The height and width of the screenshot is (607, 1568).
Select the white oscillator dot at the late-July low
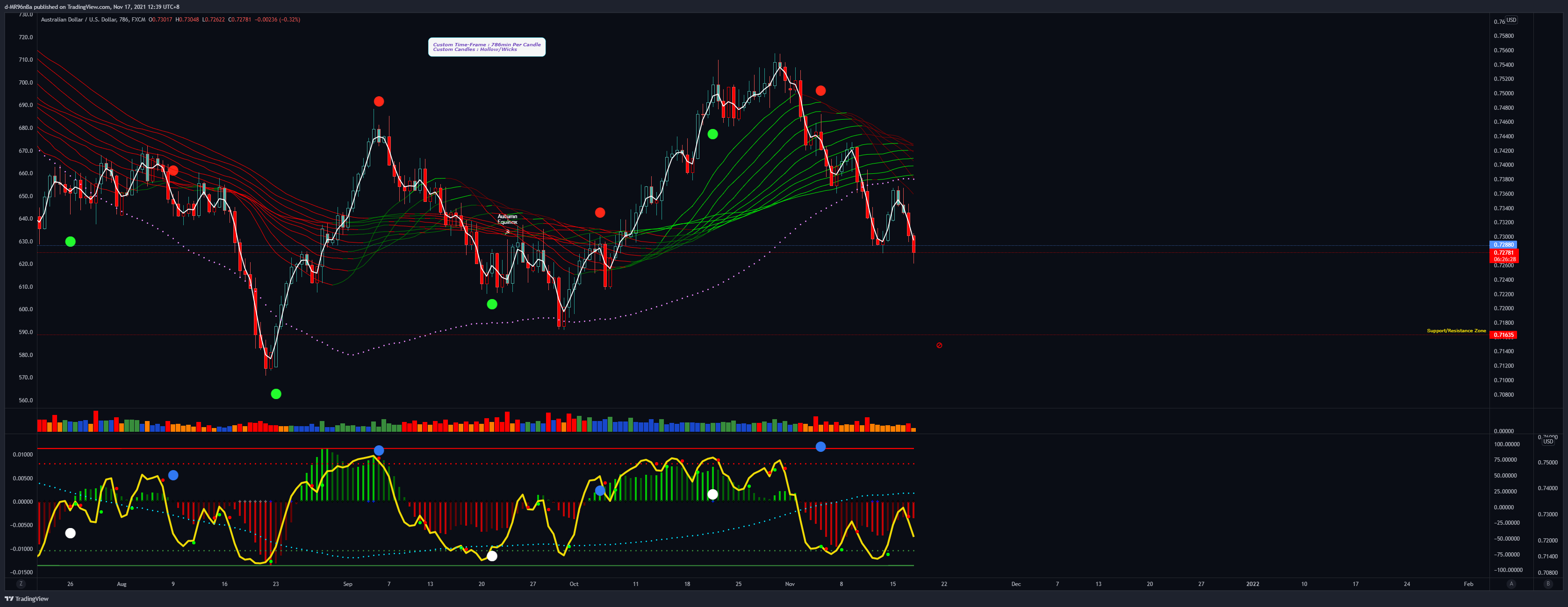point(71,534)
